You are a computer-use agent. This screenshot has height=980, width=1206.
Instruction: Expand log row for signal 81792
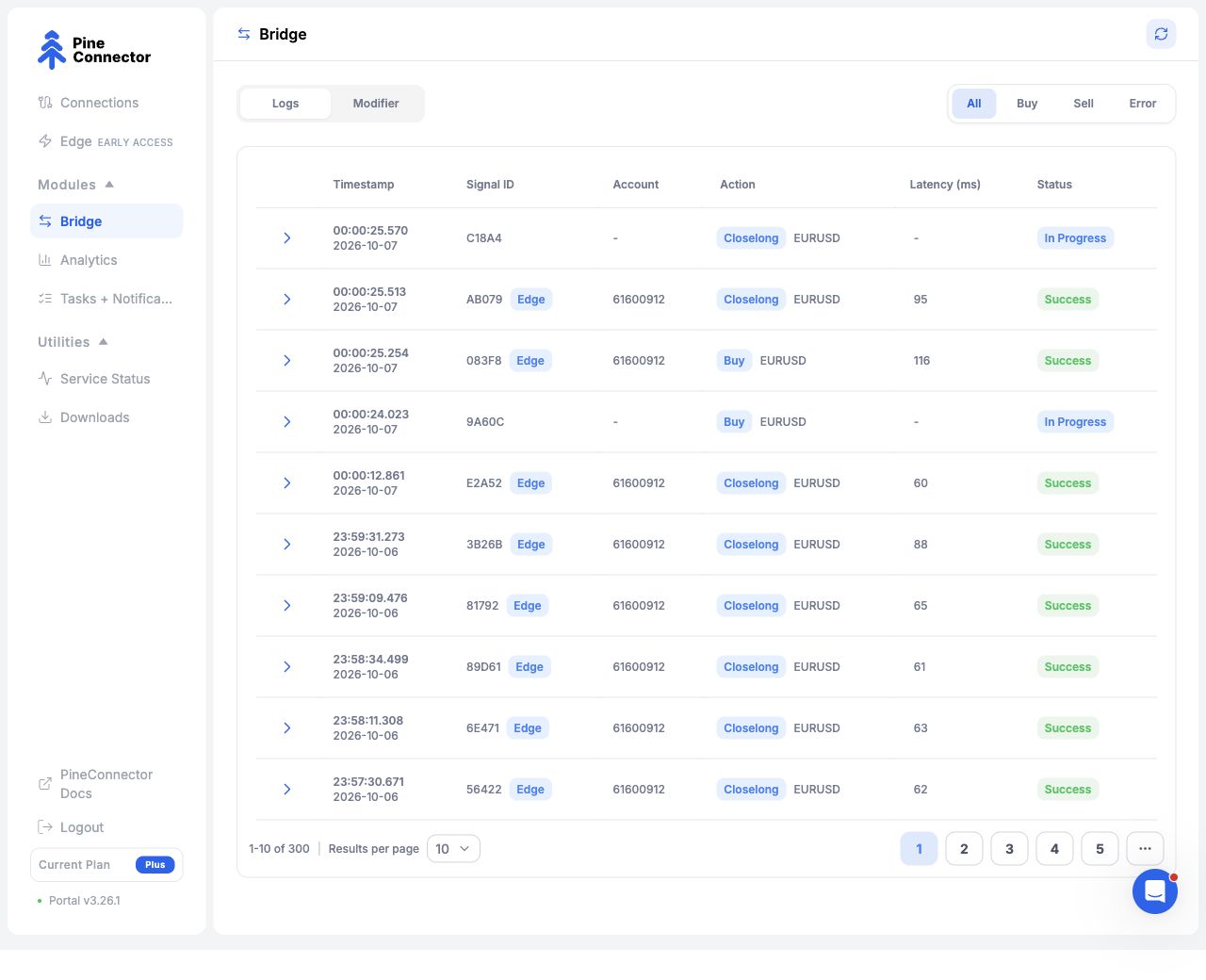tap(287, 606)
